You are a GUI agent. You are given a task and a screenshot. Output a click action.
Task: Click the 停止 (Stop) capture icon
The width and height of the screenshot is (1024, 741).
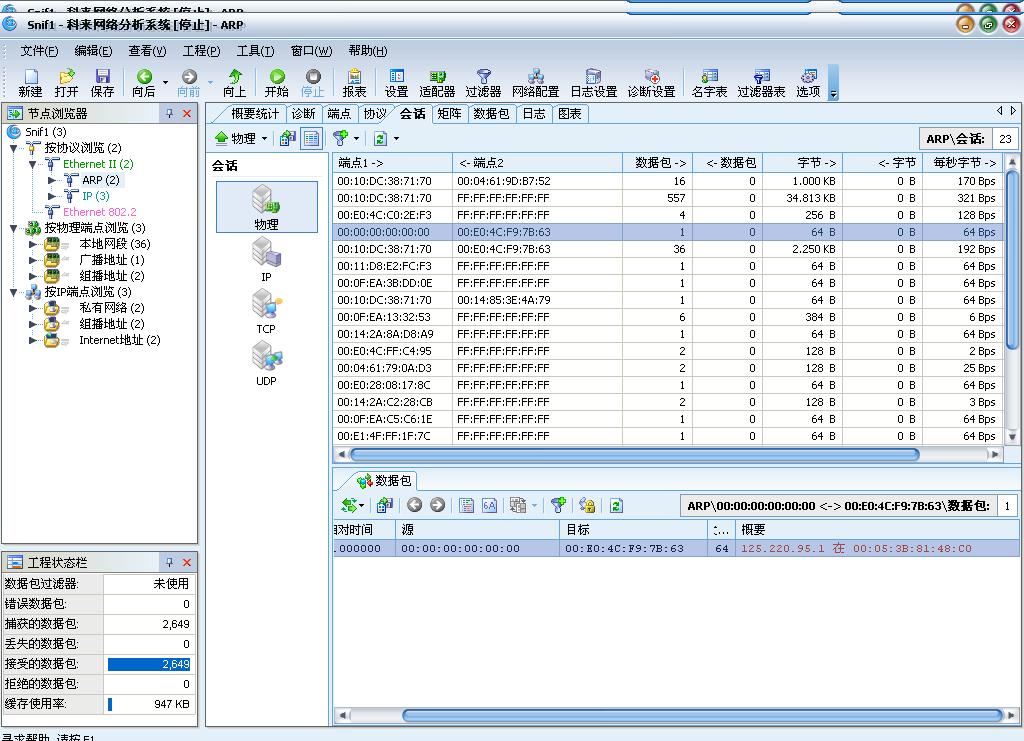[x=313, y=82]
